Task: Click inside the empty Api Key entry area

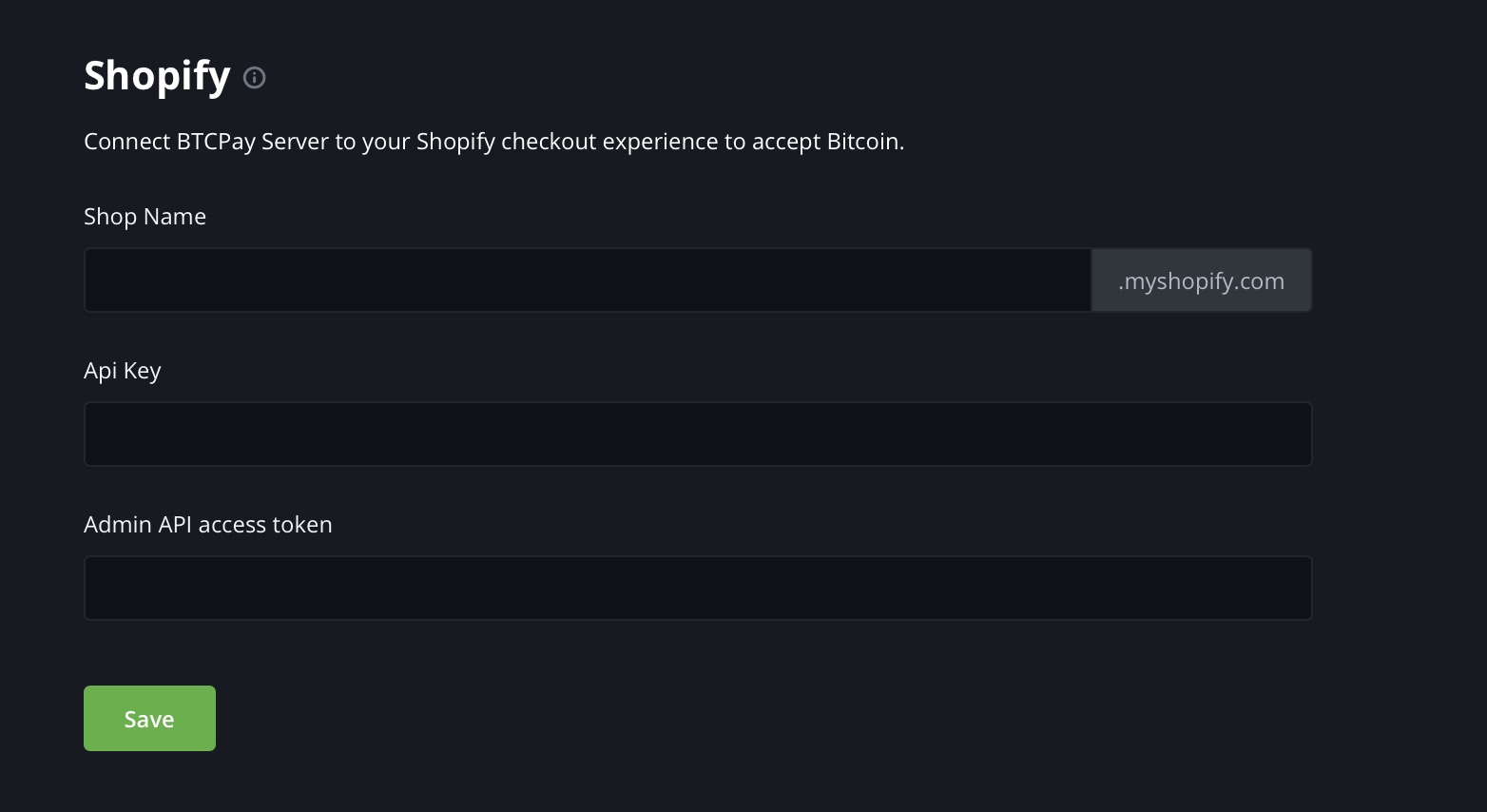Action: (697, 434)
